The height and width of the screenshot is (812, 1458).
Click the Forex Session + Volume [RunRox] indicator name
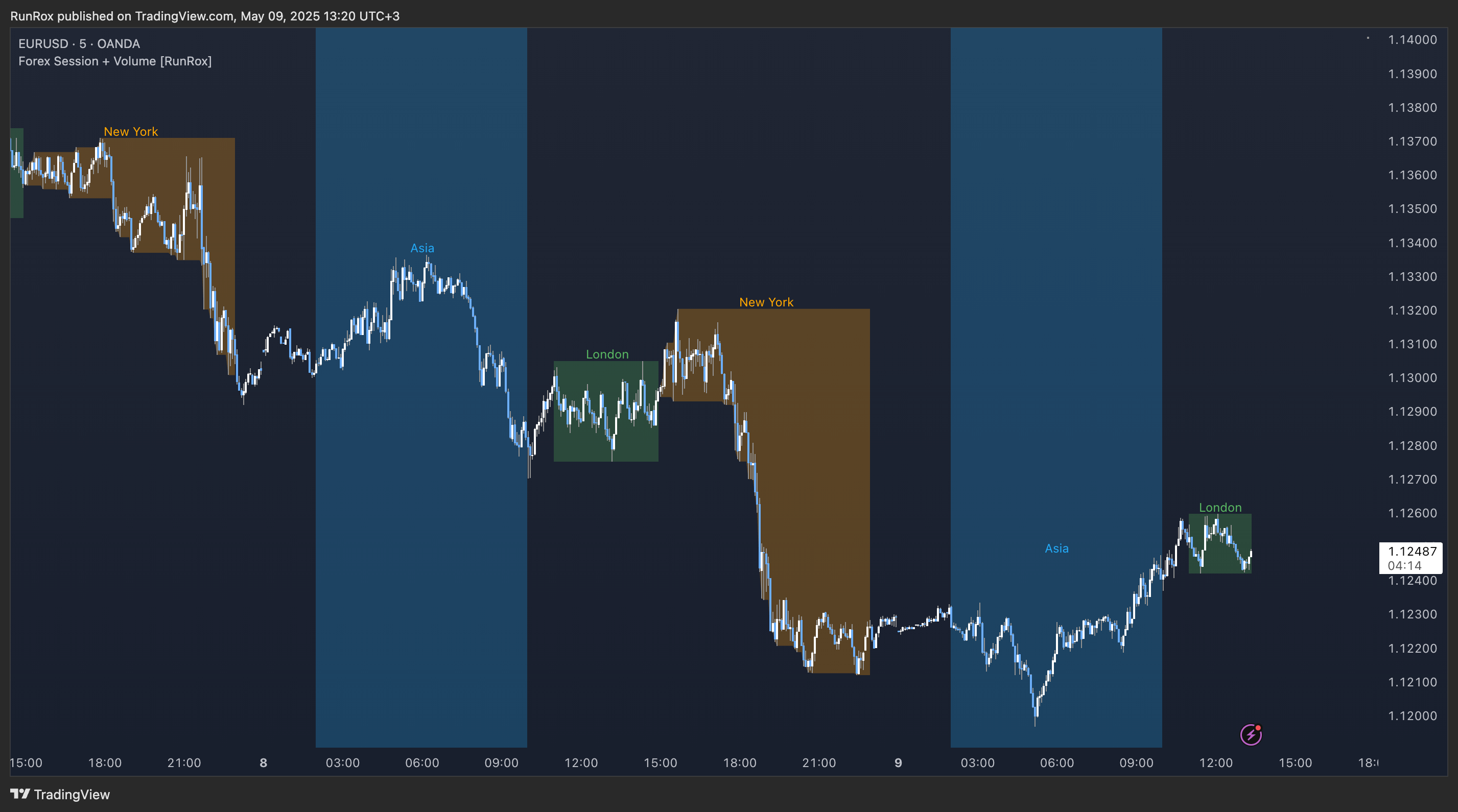pyautogui.click(x=115, y=61)
